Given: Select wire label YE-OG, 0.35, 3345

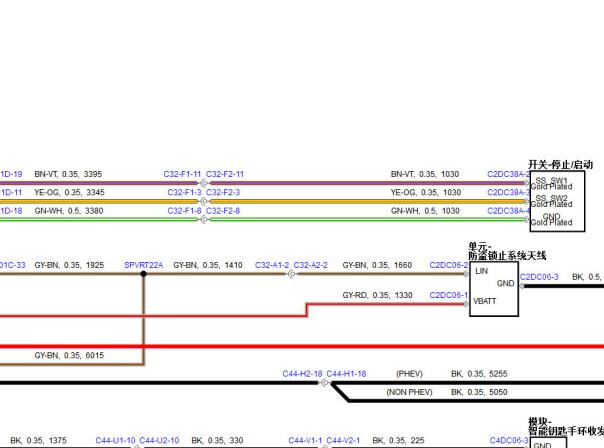Looking at the screenshot, I should (x=69, y=192).
